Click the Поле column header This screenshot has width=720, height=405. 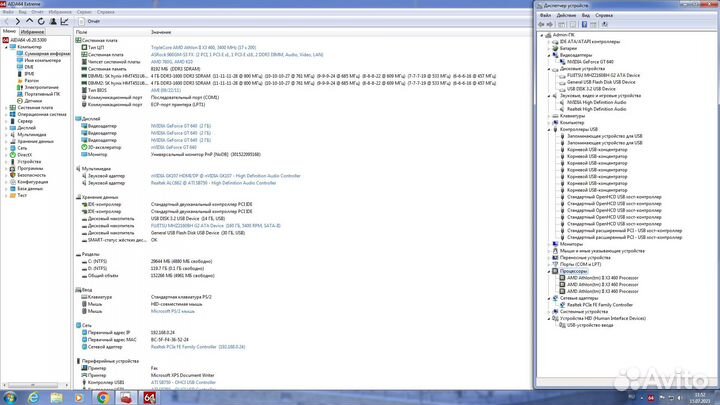81,32
